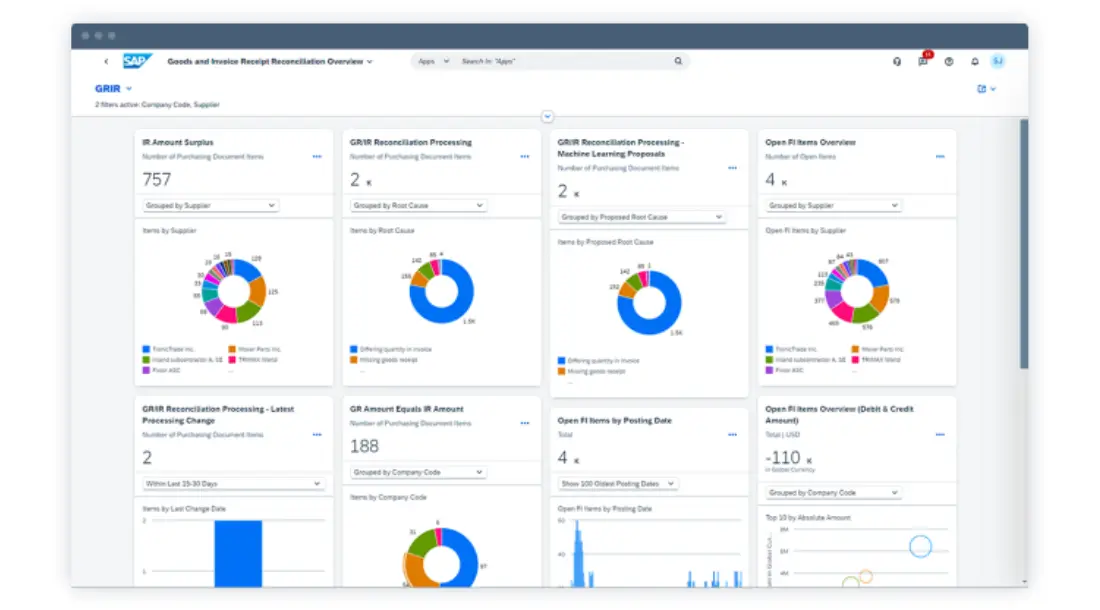Screen dimensions: 1100x610
Task: Click the Search In Apps field
Action: point(565,62)
